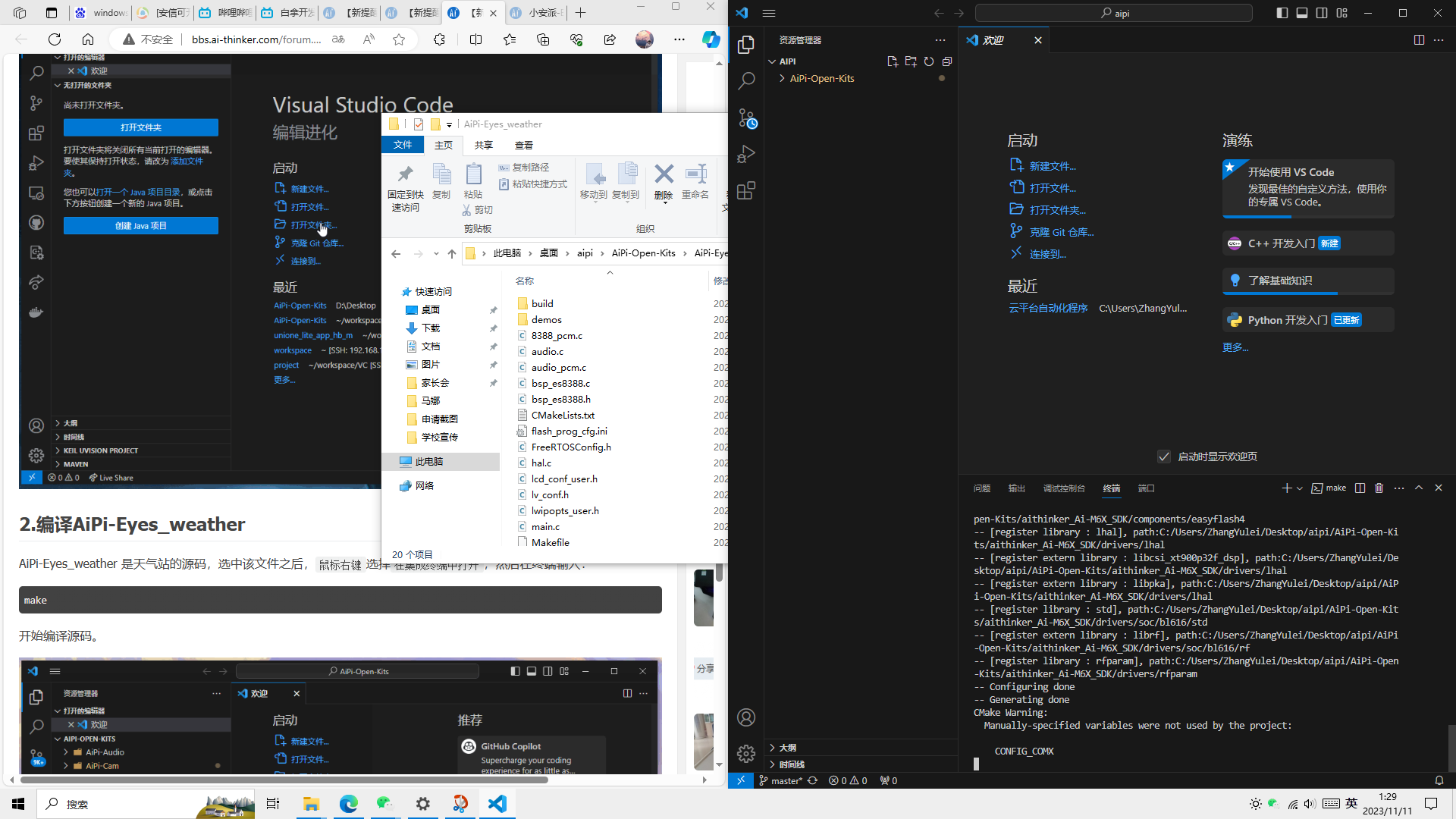This screenshot has width=1456, height=819.
Task: Kill the make terminal with trash icon
Action: pyautogui.click(x=1379, y=488)
